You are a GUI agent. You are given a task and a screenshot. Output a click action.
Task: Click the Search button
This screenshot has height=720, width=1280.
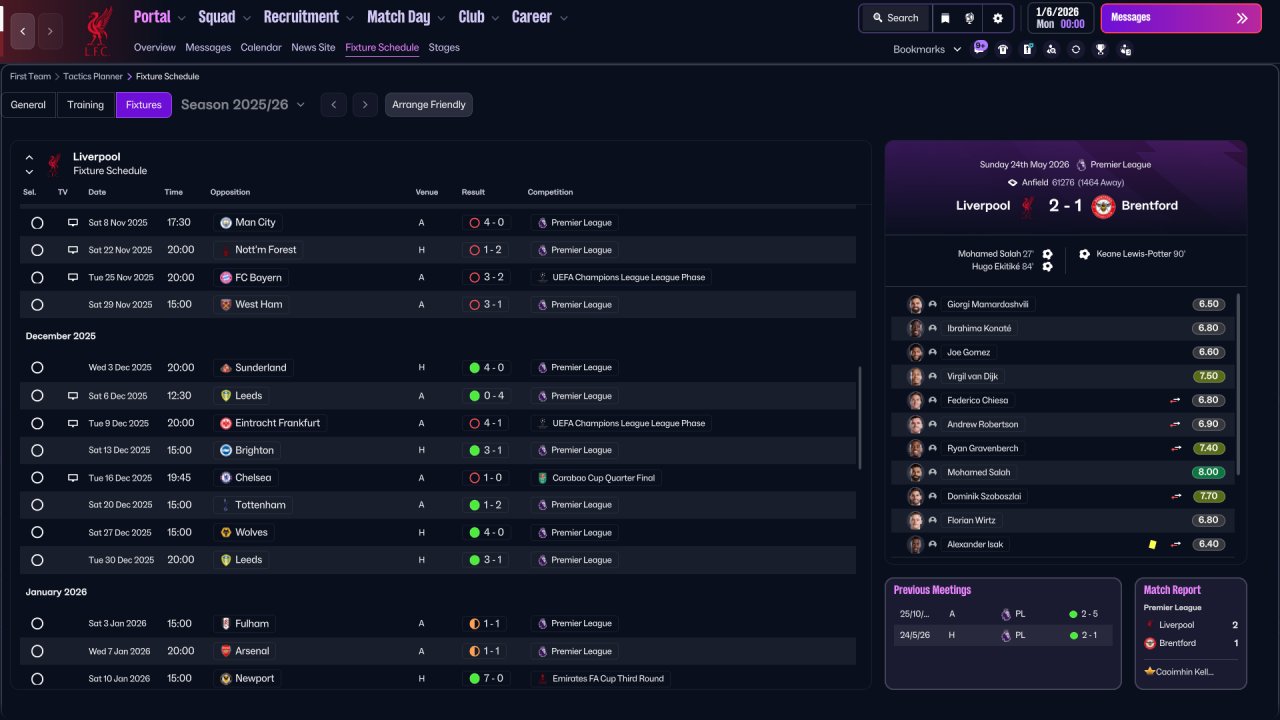coord(895,18)
